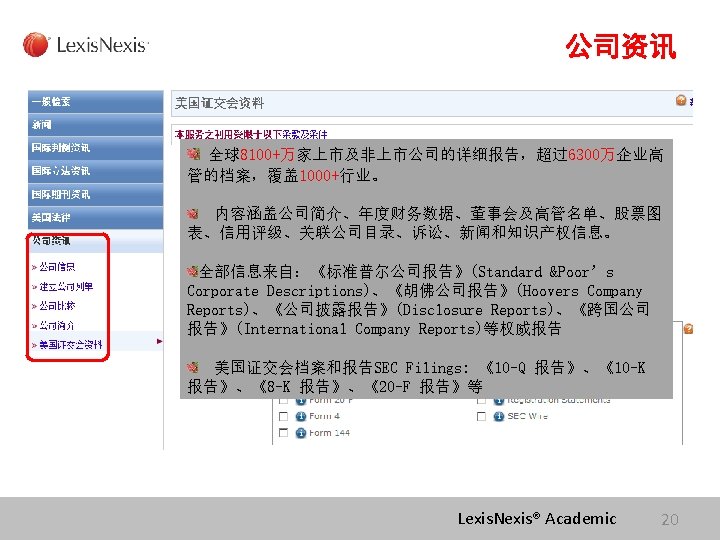Open the 新闻 sidebar section
This screenshot has width=720, height=540.
(96, 125)
